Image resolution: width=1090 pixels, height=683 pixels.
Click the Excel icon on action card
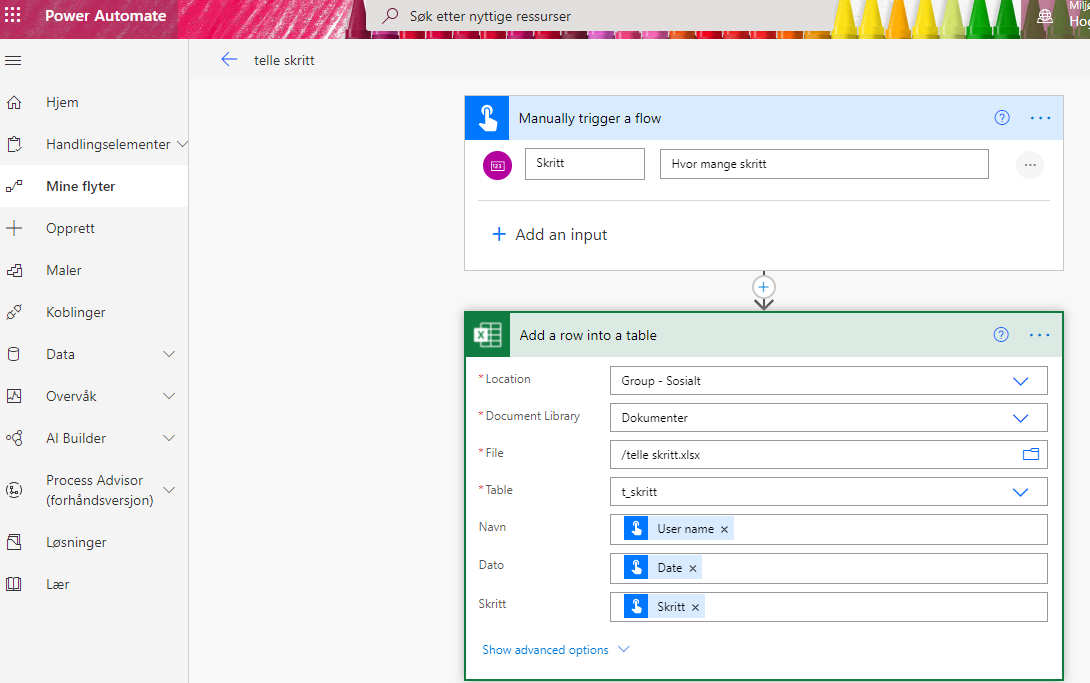487,335
